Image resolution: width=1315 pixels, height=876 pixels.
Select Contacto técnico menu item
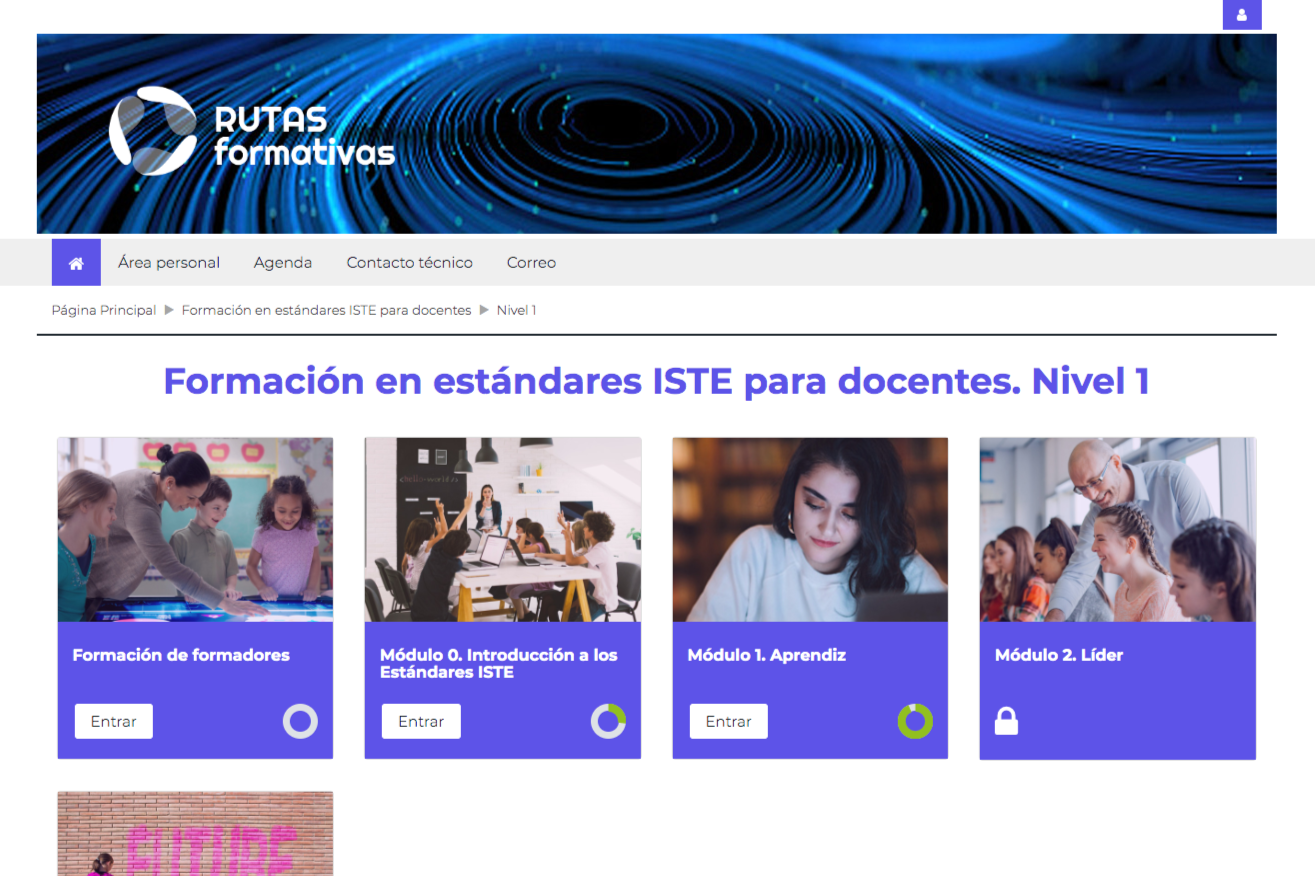pos(409,263)
